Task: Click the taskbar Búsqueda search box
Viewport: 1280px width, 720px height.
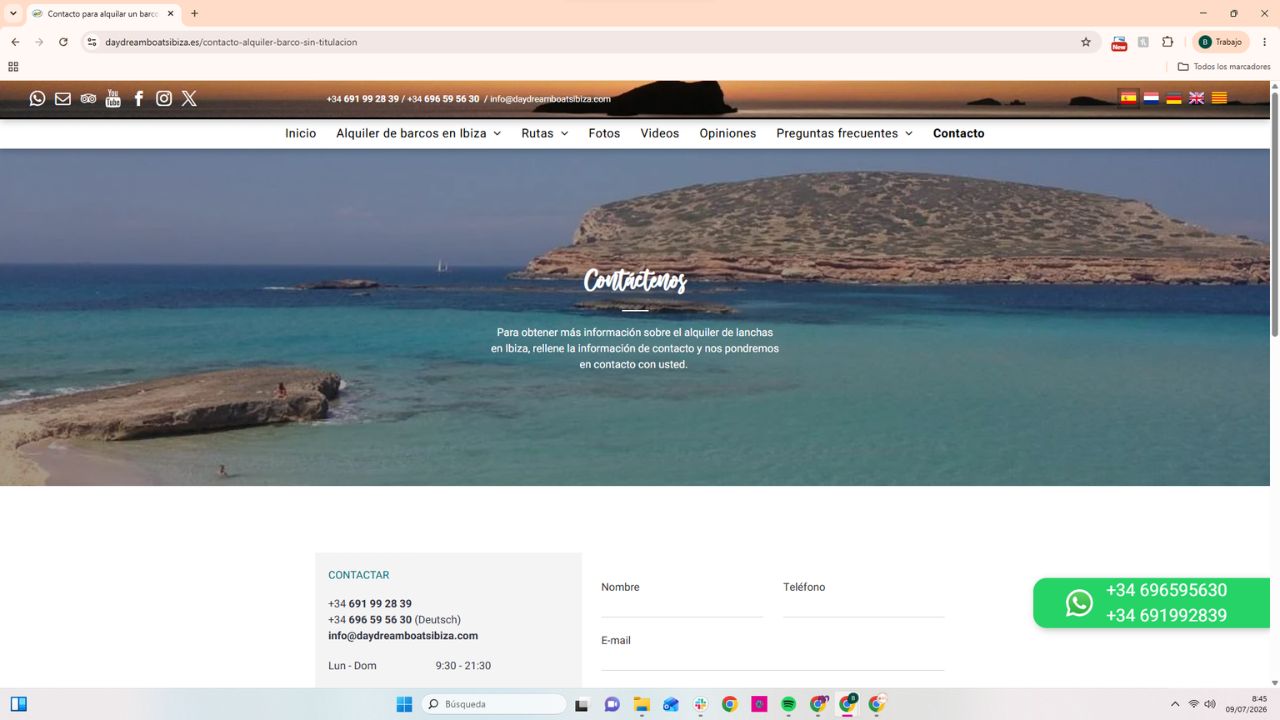Action: point(494,704)
